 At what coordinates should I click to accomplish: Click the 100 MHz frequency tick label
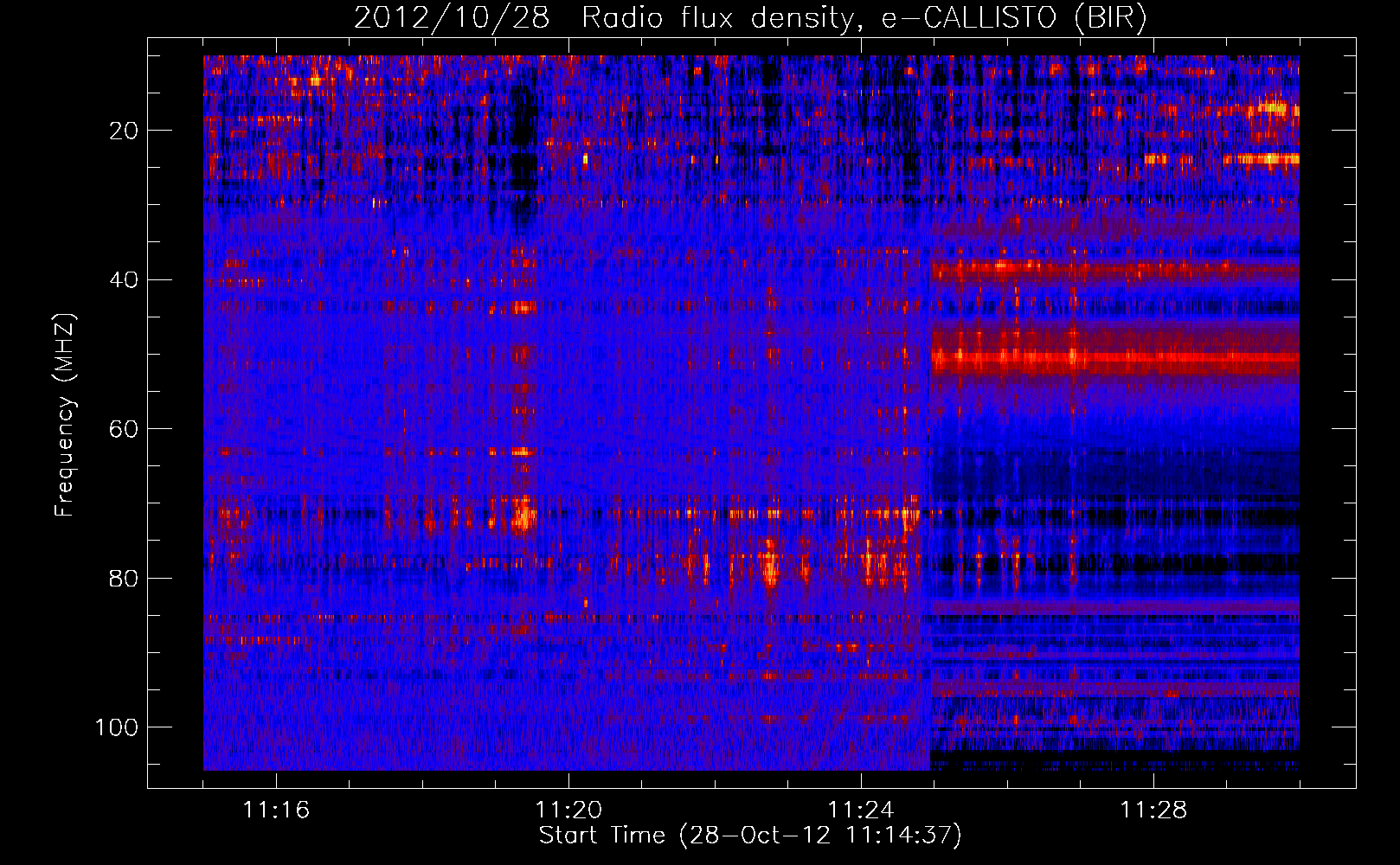tap(117, 727)
